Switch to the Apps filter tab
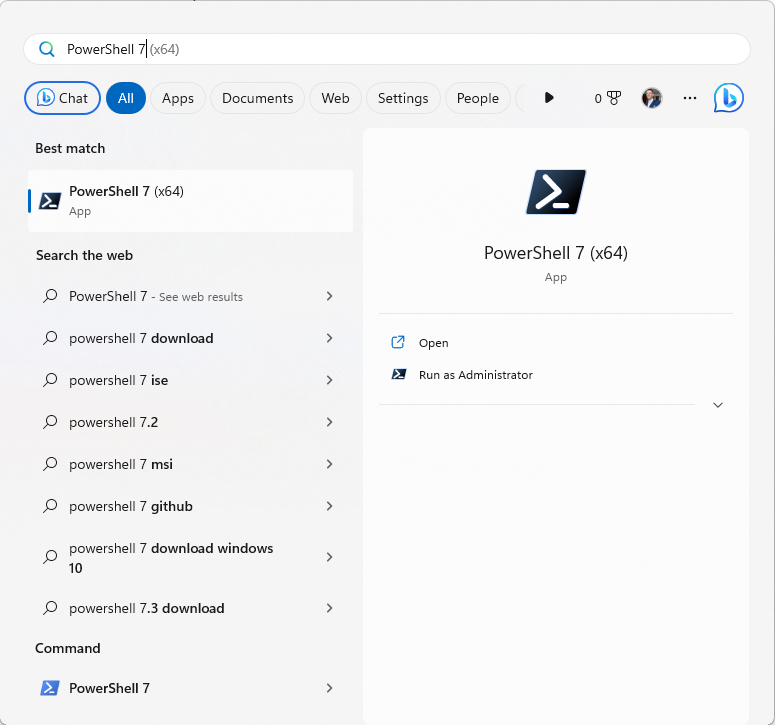This screenshot has width=775, height=725. point(178,98)
